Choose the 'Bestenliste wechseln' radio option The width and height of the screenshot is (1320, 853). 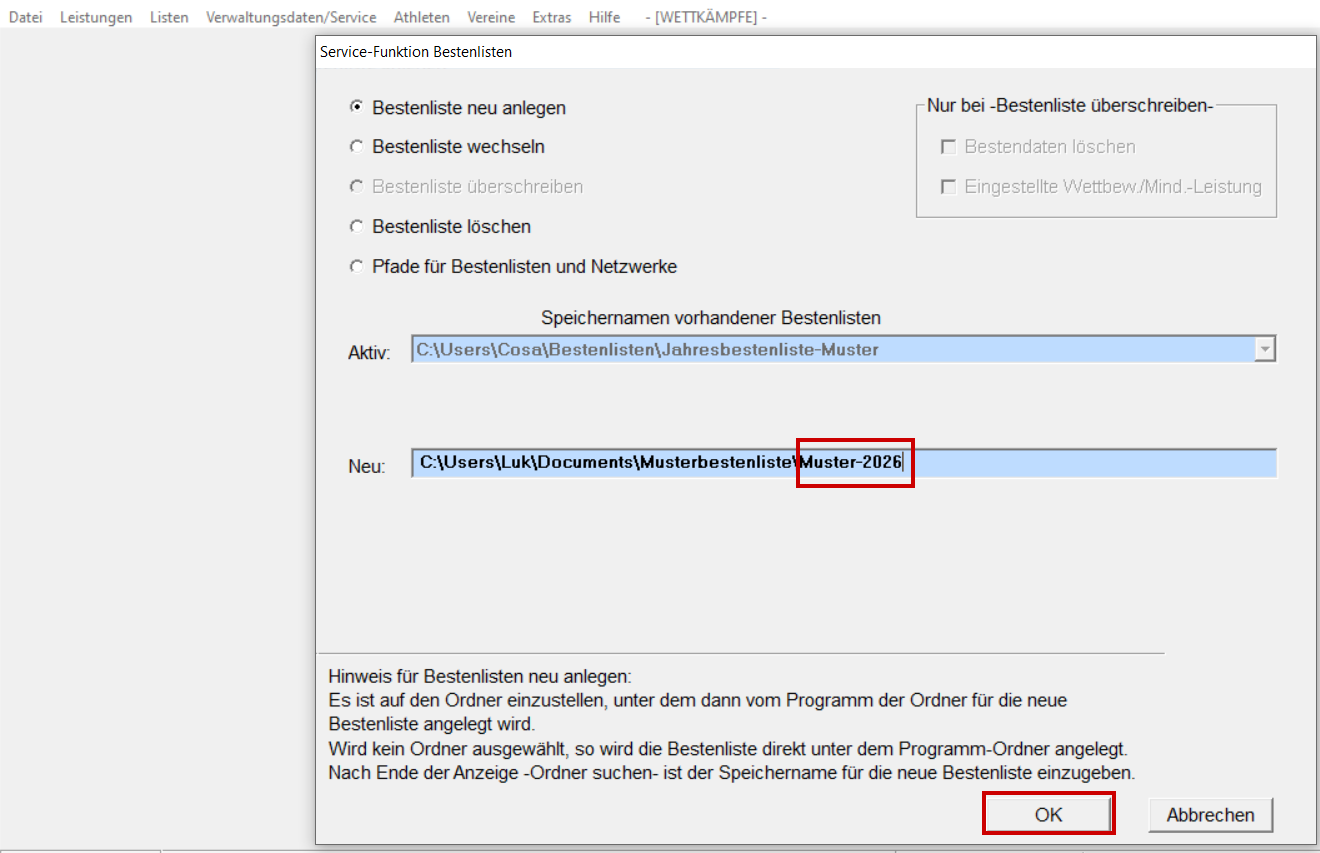click(356, 147)
